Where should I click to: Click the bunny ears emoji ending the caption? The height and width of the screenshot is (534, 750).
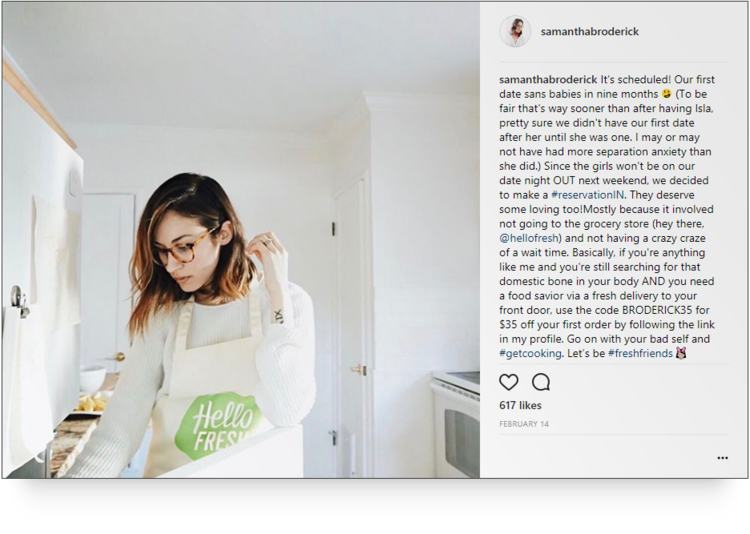tap(681, 353)
